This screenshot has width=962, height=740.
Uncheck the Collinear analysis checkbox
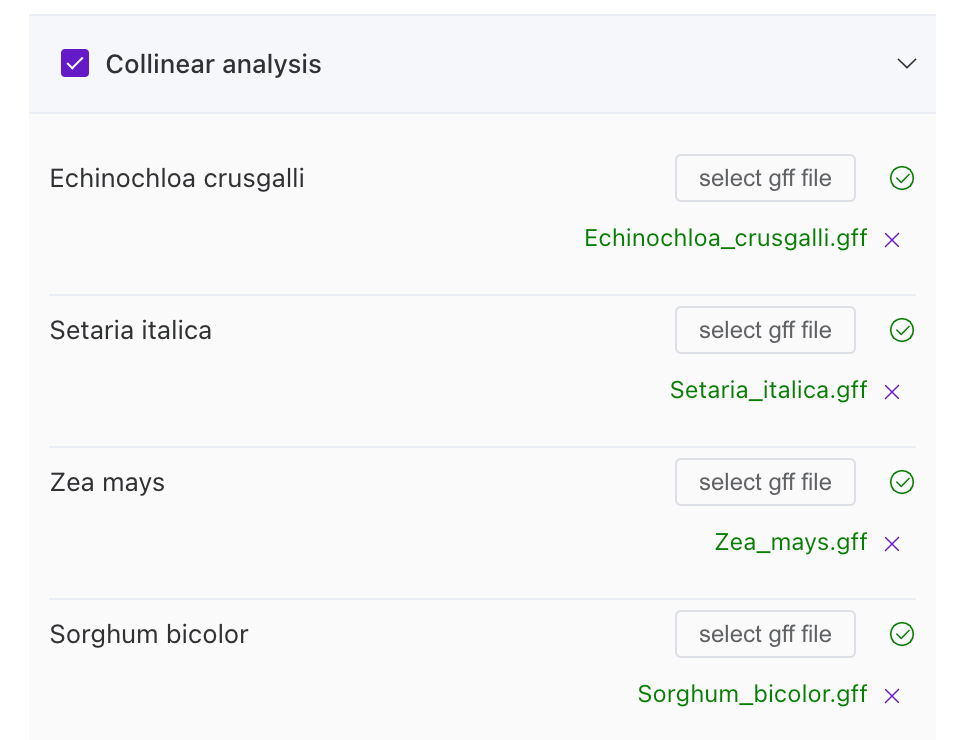[x=75, y=64]
